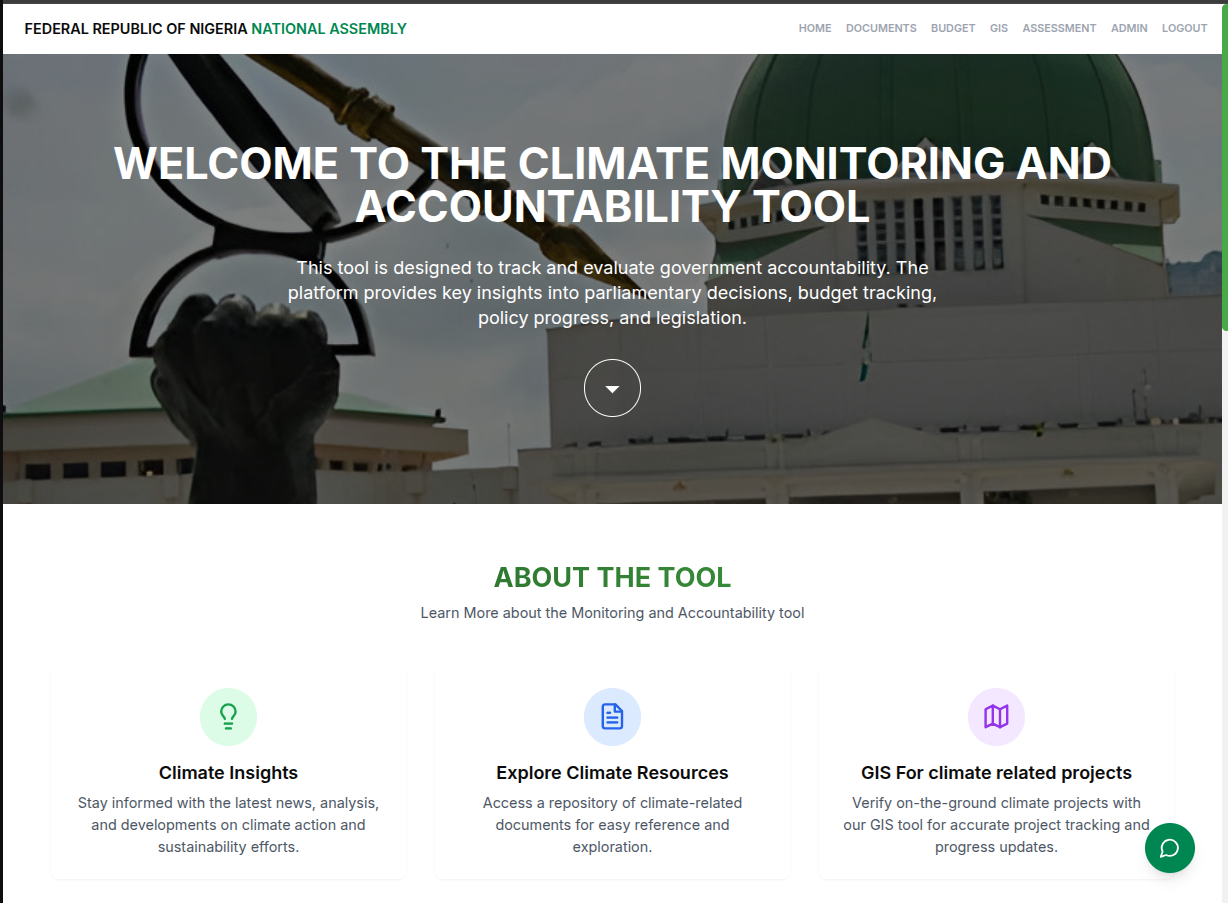Click the circular scroll-down arrow button

point(612,388)
